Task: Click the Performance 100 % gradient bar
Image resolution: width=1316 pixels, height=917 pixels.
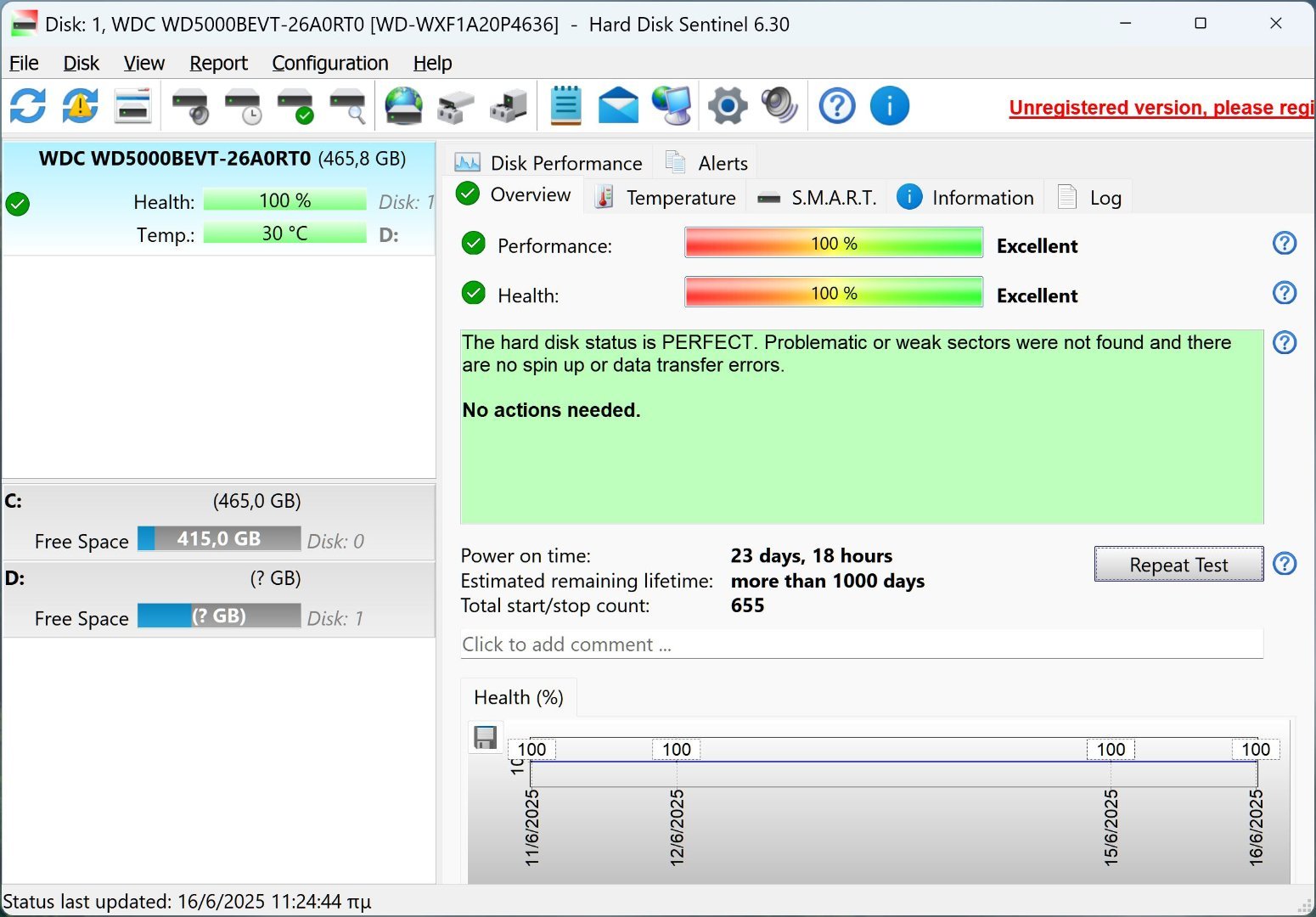Action: coord(834,243)
